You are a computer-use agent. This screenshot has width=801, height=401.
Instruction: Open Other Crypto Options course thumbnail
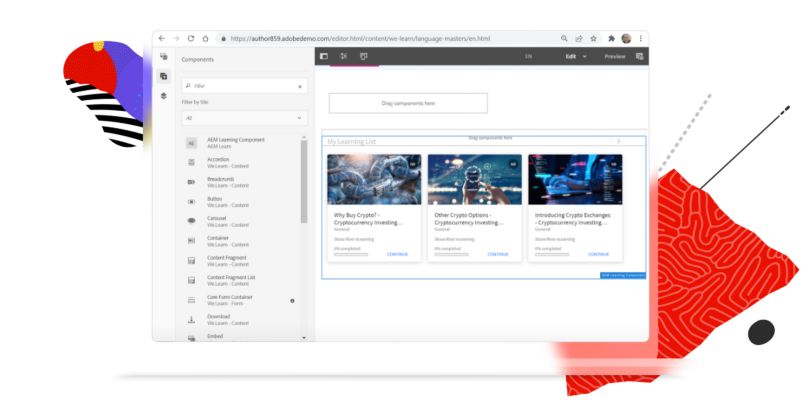(x=475, y=180)
